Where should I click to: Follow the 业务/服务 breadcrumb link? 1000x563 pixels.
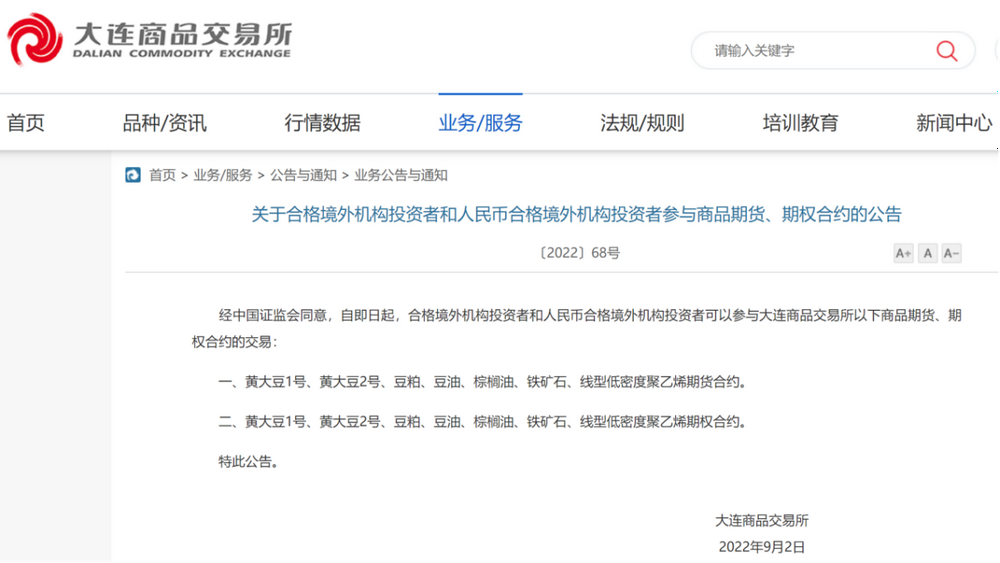pyautogui.click(x=223, y=175)
